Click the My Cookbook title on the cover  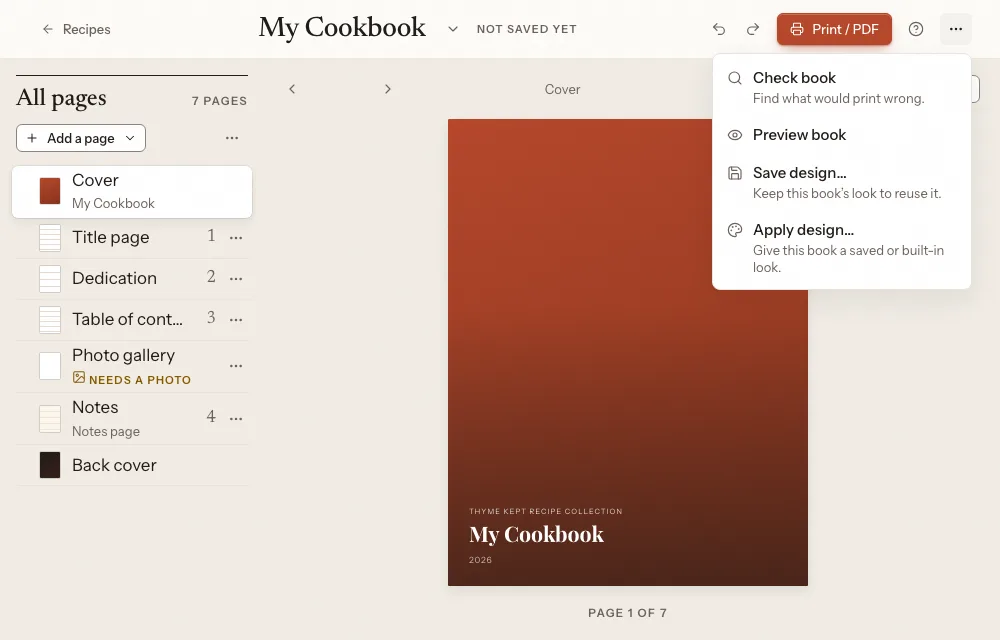click(x=536, y=534)
